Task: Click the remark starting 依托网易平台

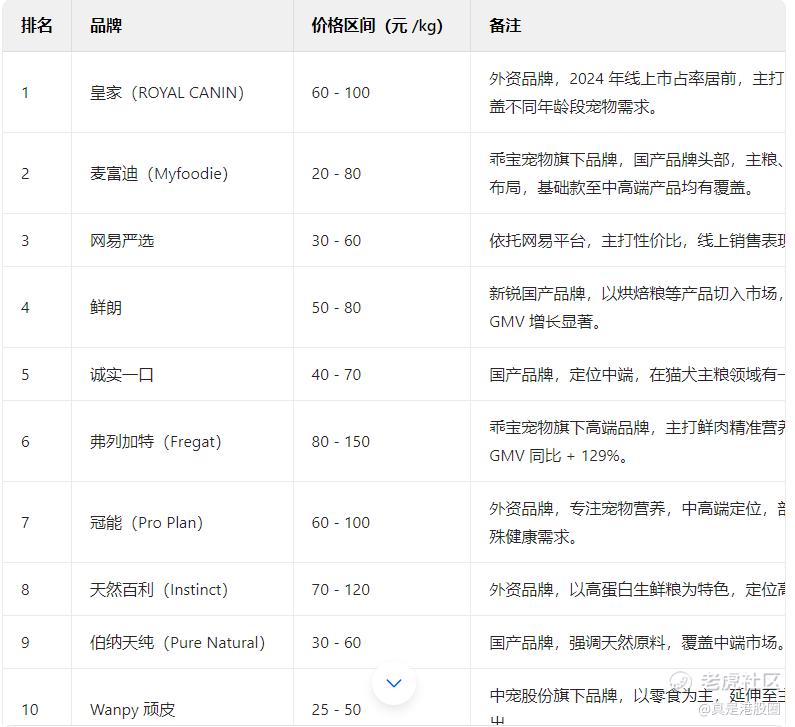Action: pos(637,240)
